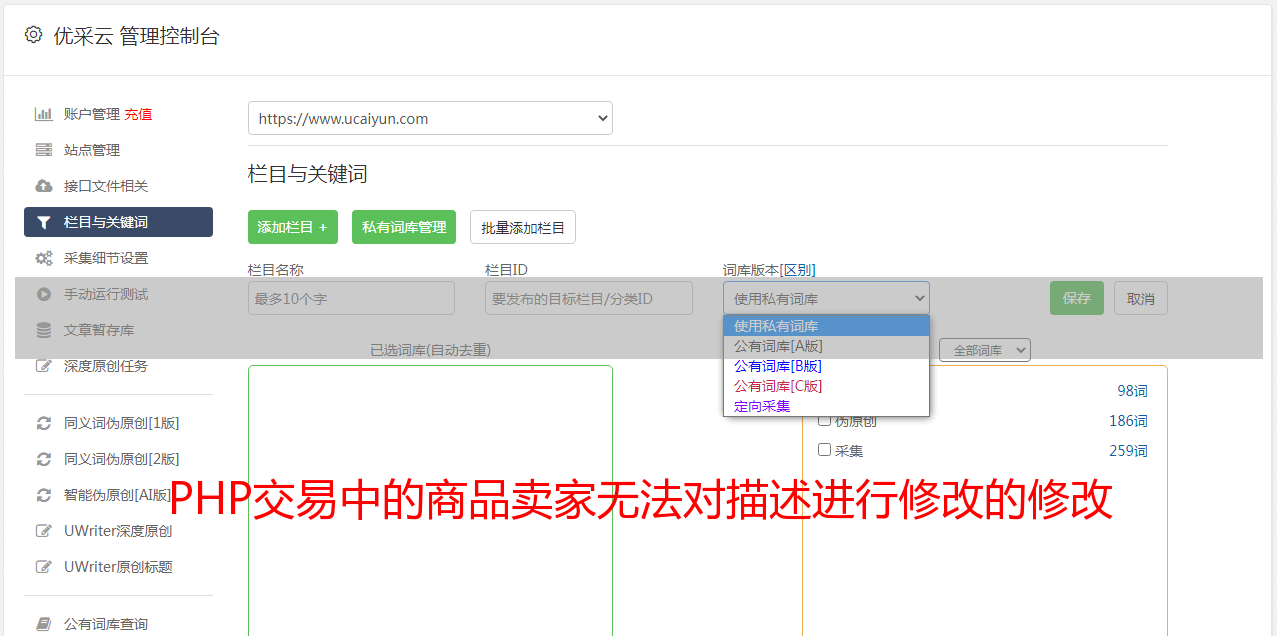The width and height of the screenshot is (1277, 636).
Task: Click the edit icon for UWriter原创标题
Action: point(44,567)
